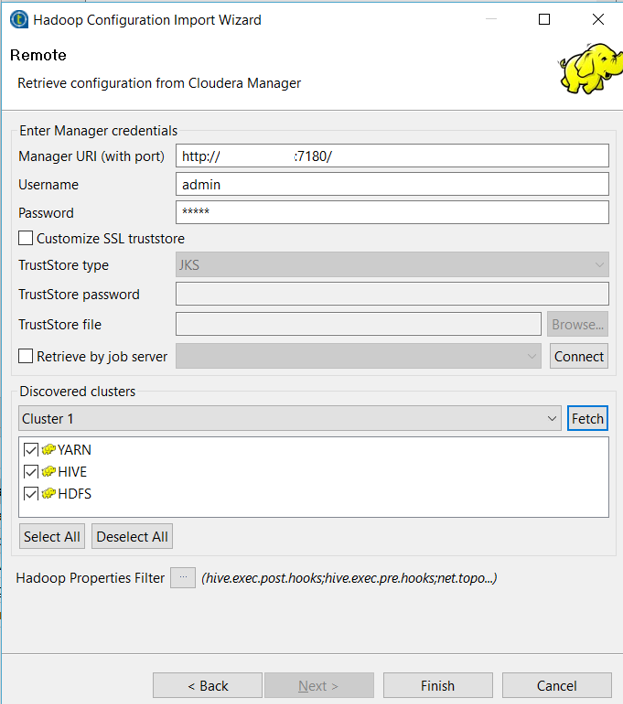Open the Hadoop Properties Filter ellipsis button
This screenshot has width=623, height=704.
(x=183, y=577)
